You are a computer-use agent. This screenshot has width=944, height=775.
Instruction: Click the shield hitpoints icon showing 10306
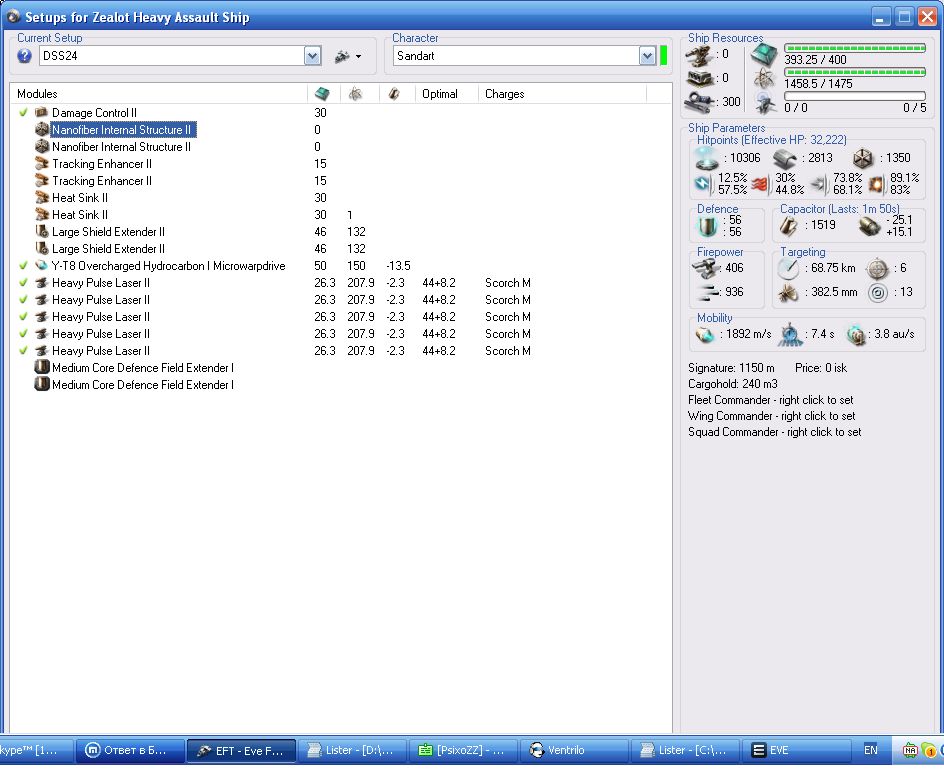706,158
